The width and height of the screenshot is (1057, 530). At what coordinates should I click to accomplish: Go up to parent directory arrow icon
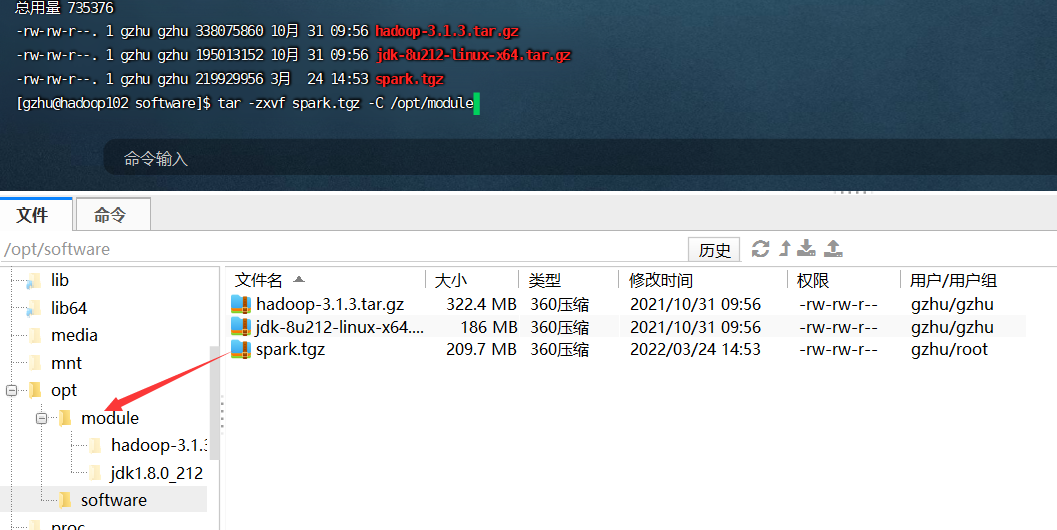(x=785, y=249)
